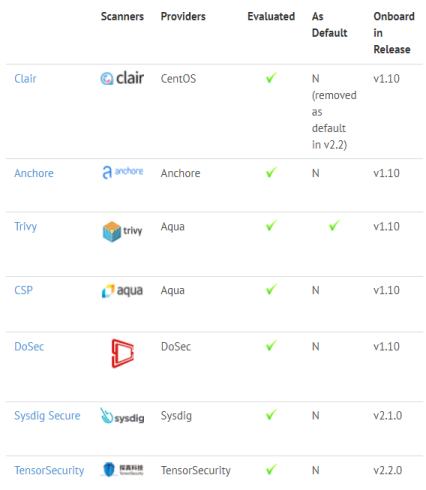This screenshot has height=490, width=426.
Task: Click the Anchore logo image
Action: coord(123,172)
